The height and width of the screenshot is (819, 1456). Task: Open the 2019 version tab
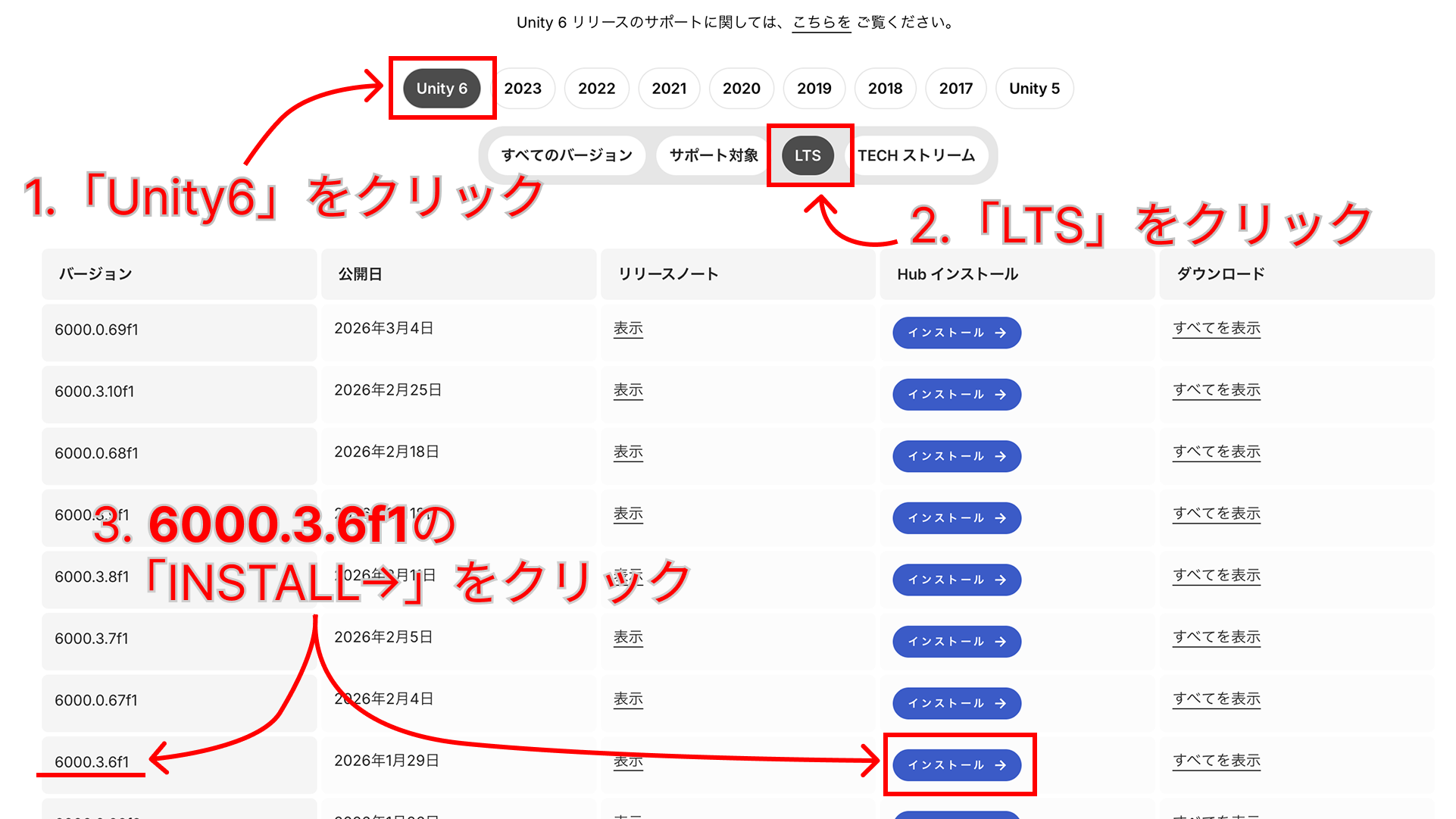[x=814, y=89]
